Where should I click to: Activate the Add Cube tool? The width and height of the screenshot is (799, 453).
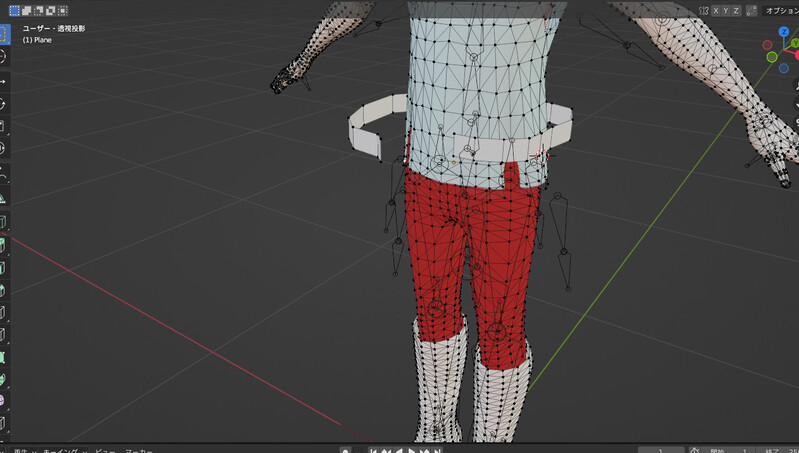click(3, 222)
